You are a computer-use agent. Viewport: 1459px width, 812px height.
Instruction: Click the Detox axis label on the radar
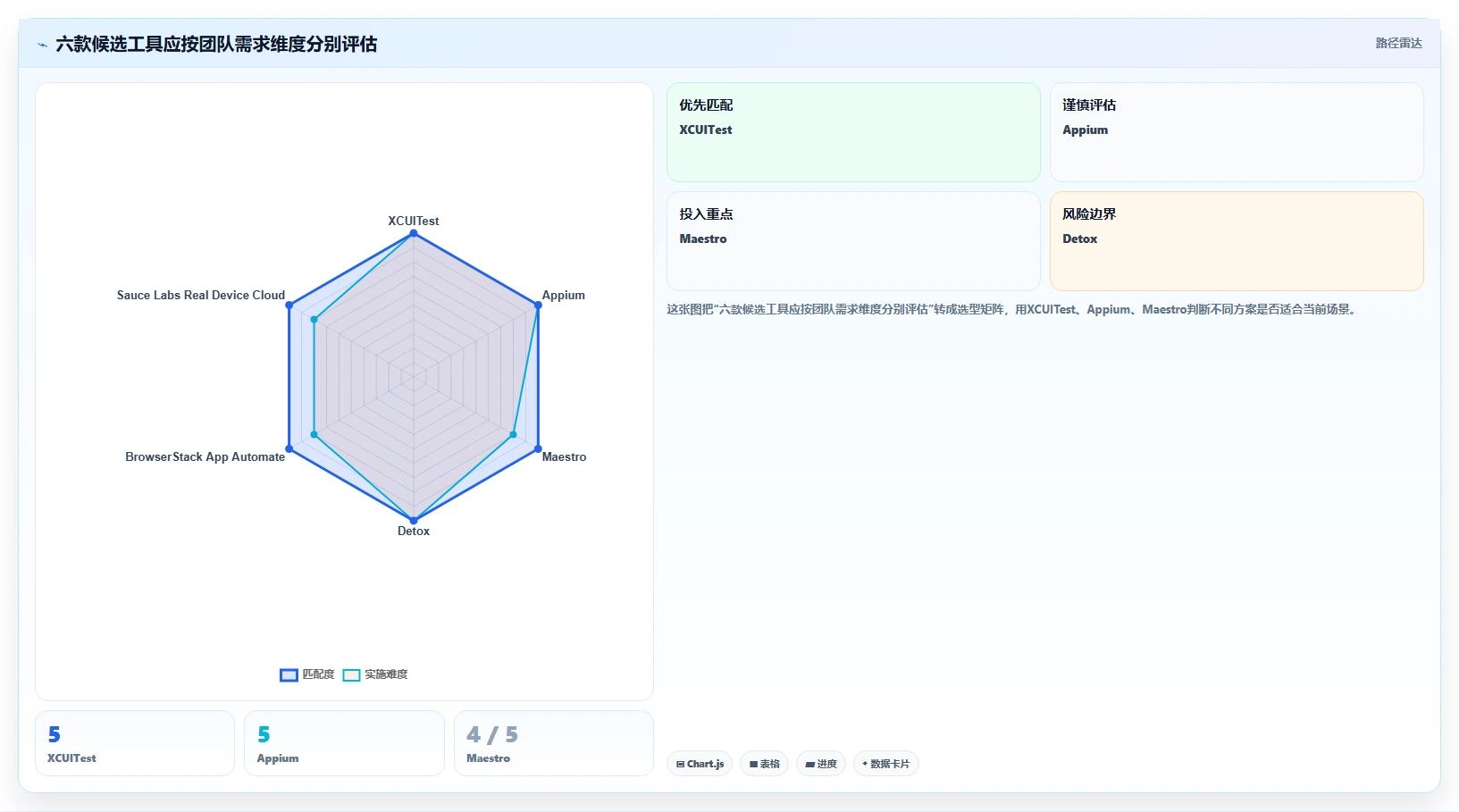414,531
